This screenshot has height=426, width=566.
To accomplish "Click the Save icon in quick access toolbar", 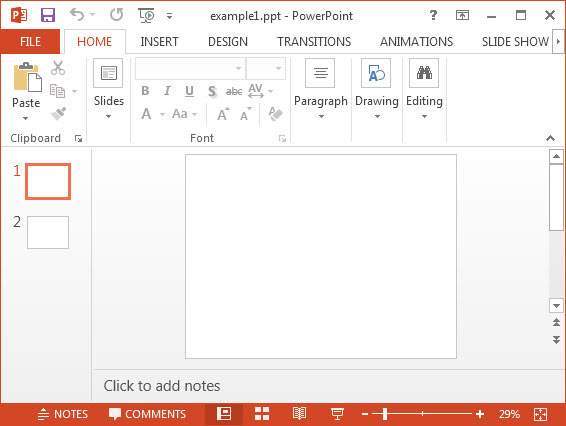I will [x=48, y=15].
